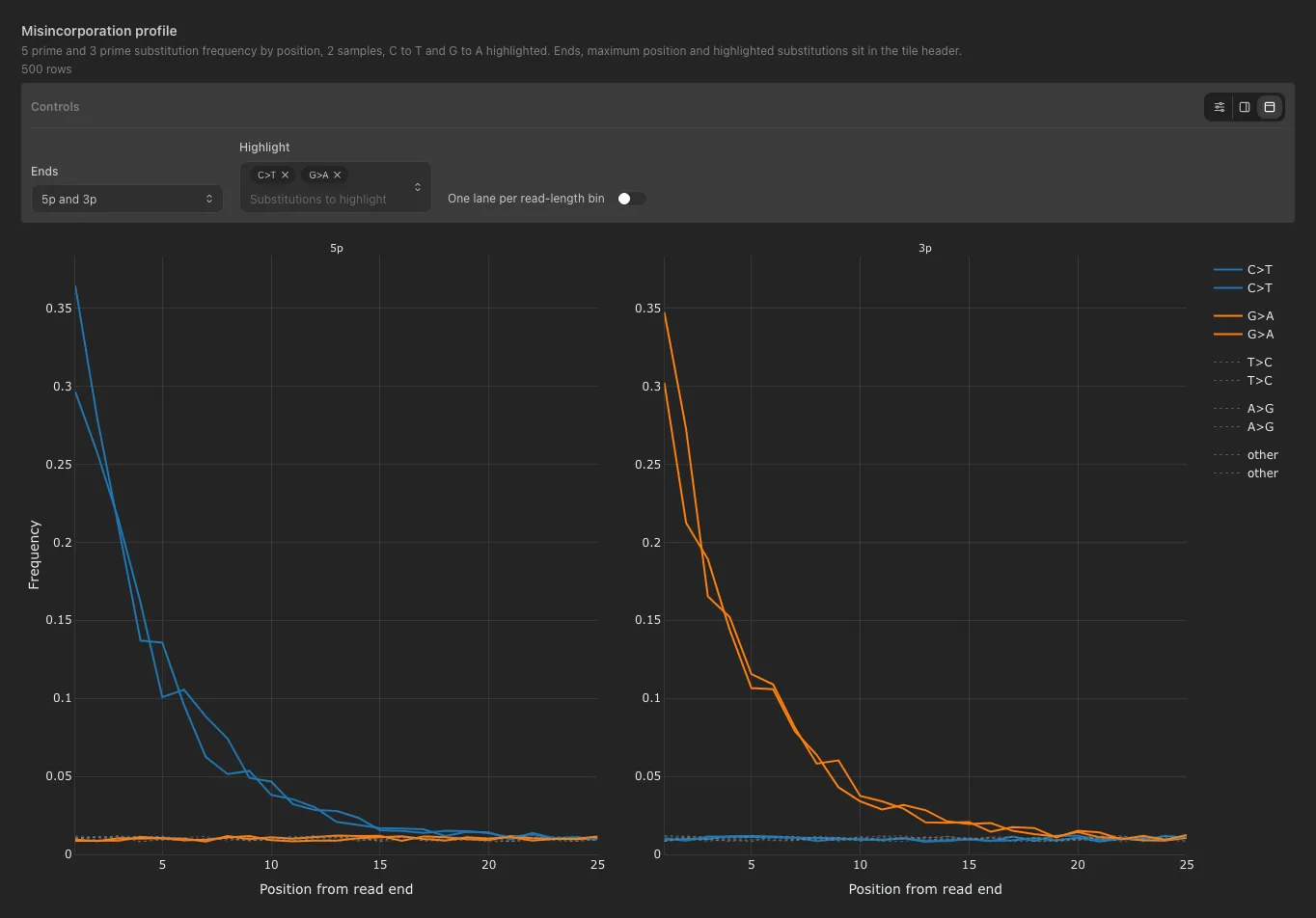Toggle the lower C>T legend entry
This screenshot has width=1316, height=918.
(x=1244, y=288)
